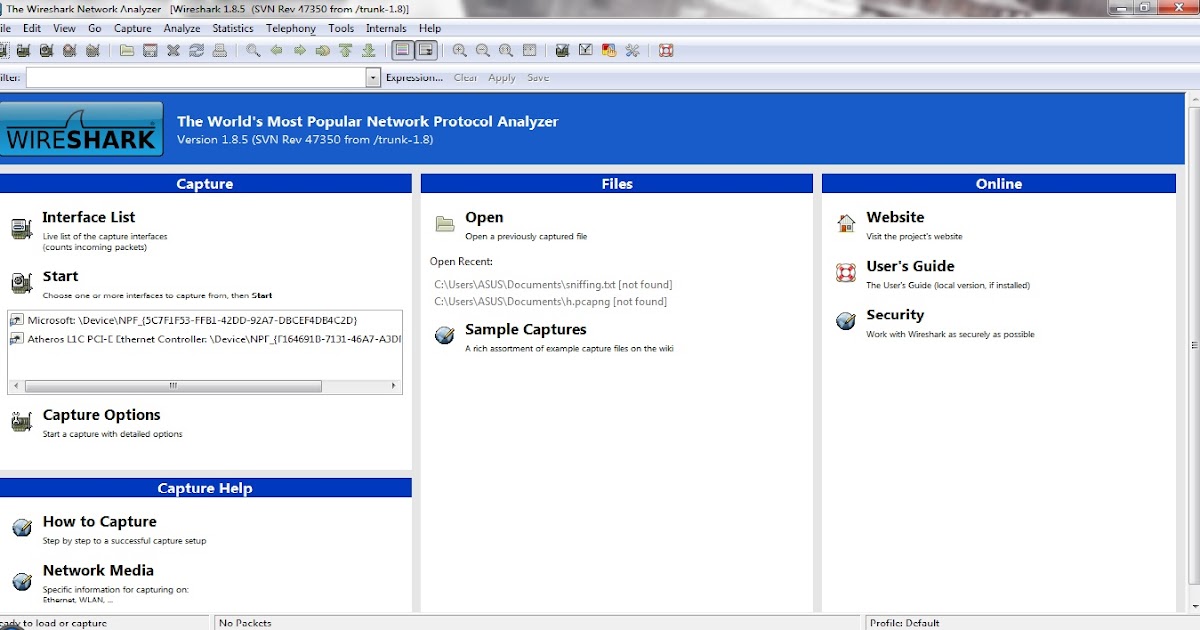Open the Sample Captures link
This screenshot has height=630, width=1200.
coord(525,329)
